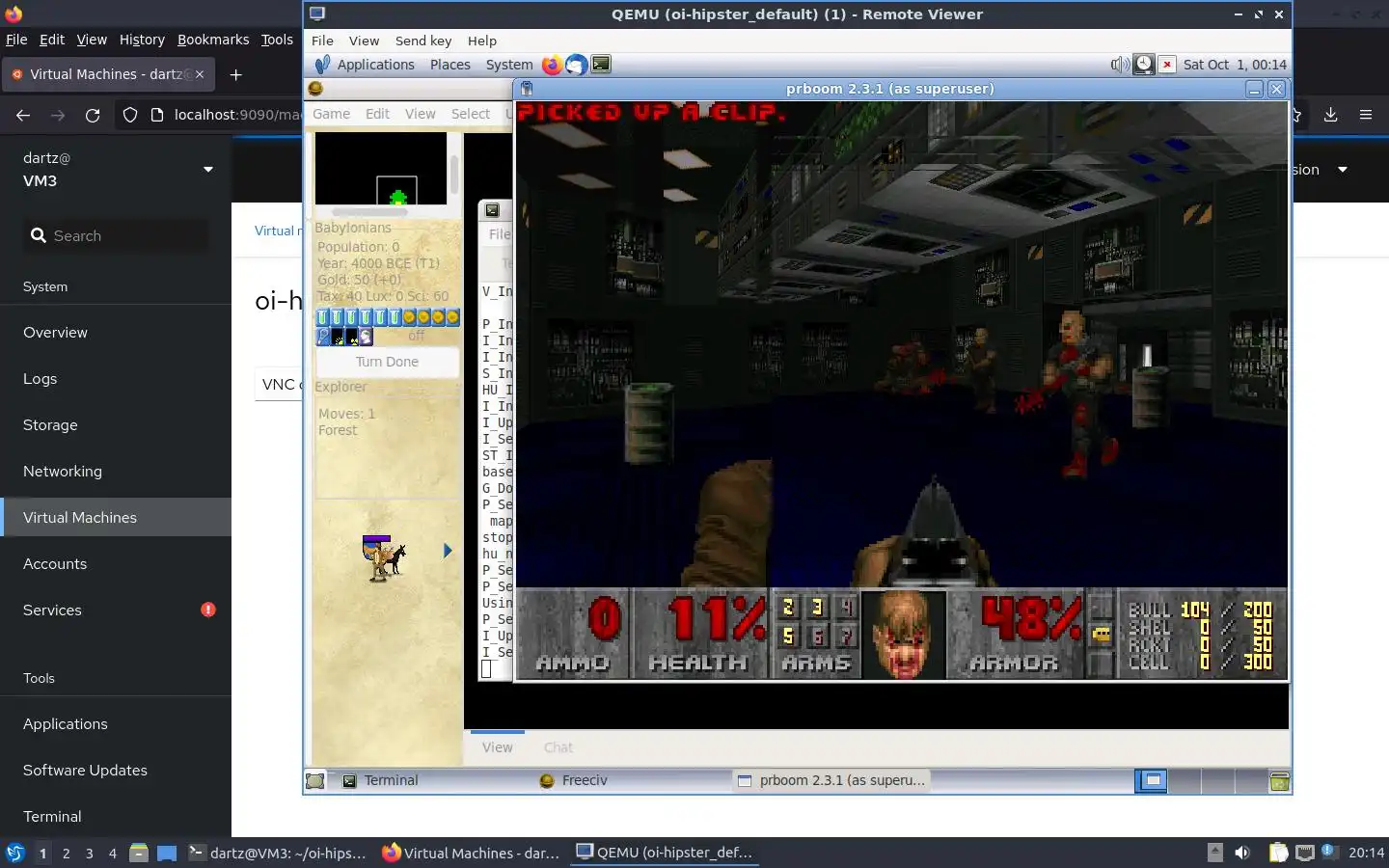Open Remote Viewer File menu
This screenshot has width=1389, height=868.
tap(322, 41)
